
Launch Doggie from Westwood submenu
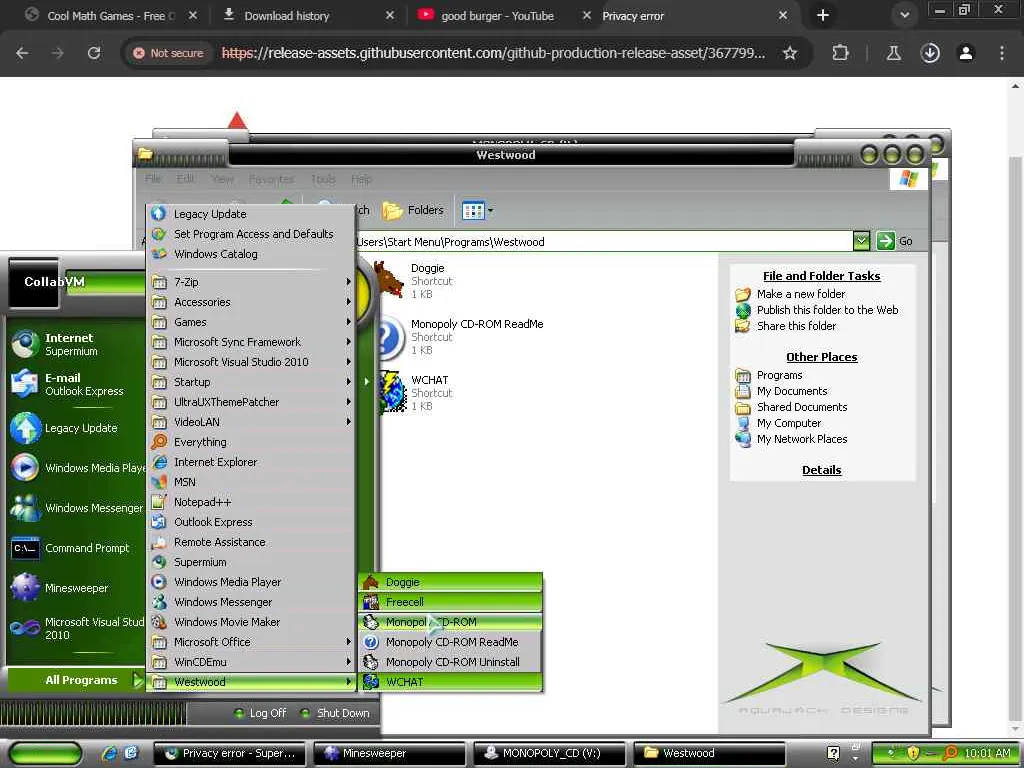click(x=451, y=582)
